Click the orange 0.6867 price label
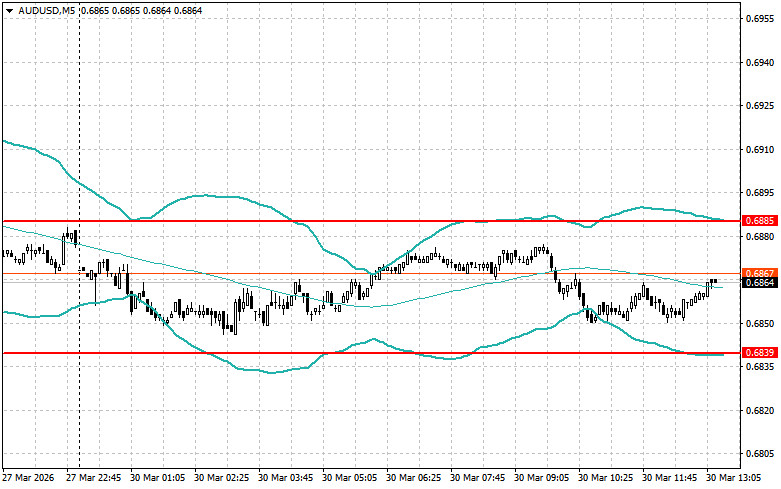Screen dimensions: 781x489 pyautogui.click(x=760, y=273)
